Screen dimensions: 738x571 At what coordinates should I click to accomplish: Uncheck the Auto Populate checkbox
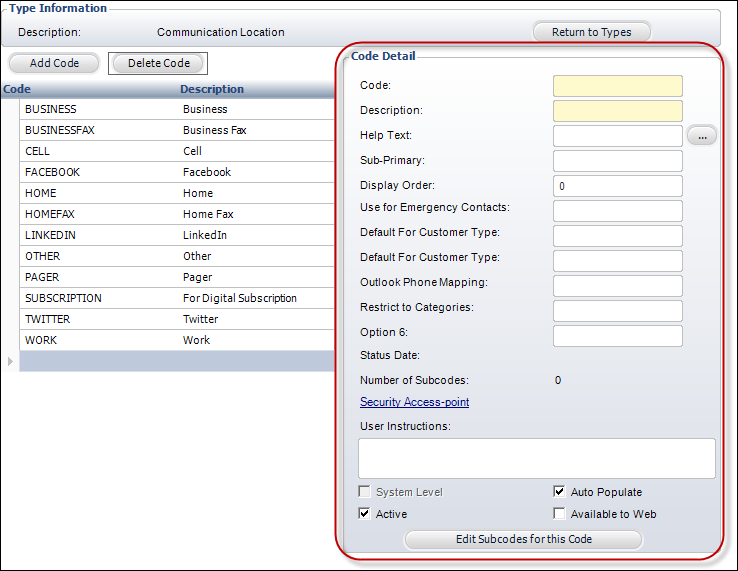point(560,492)
